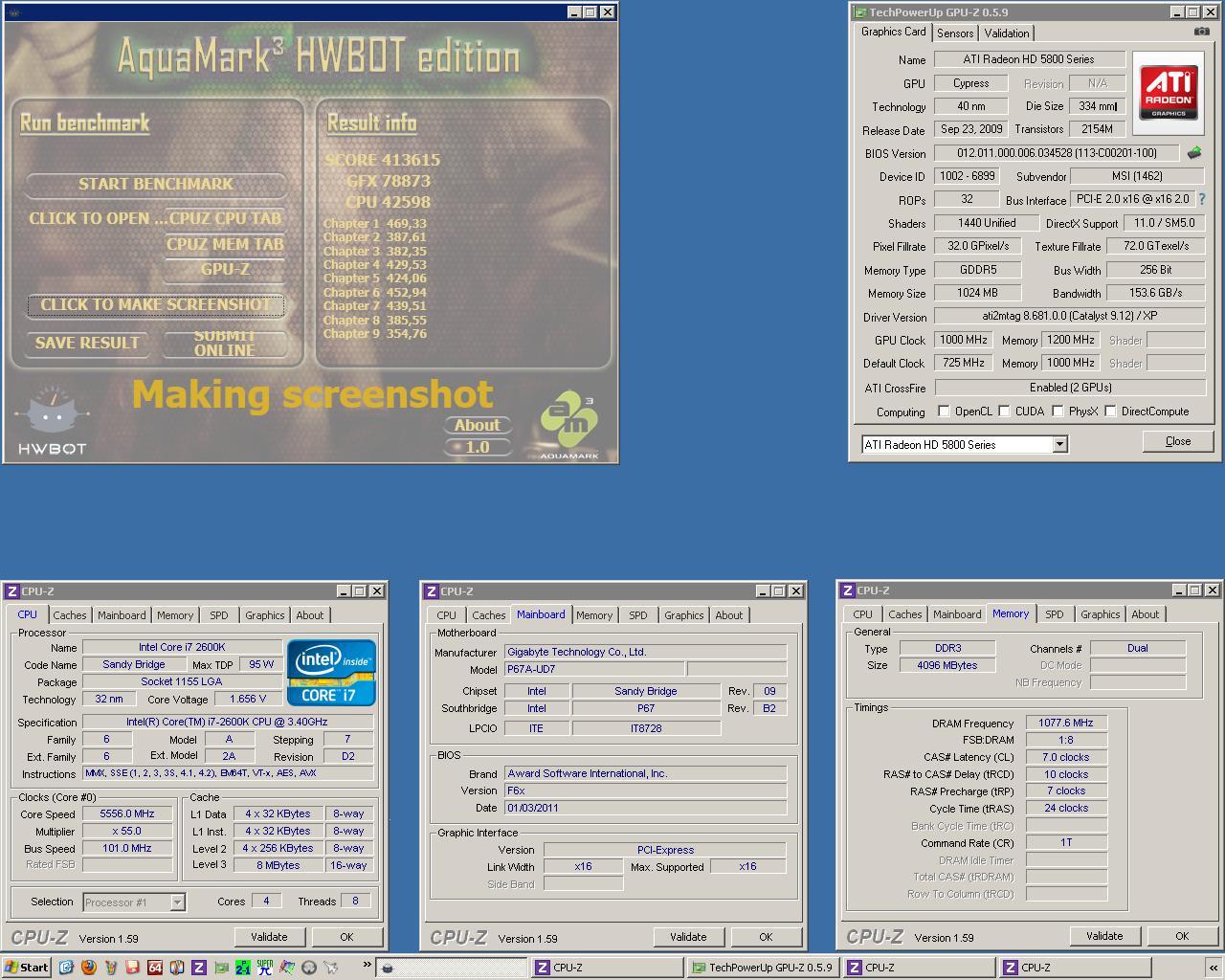
Task: Click the airplane quick launch icon
Action: pyautogui.click(x=331, y=968)
